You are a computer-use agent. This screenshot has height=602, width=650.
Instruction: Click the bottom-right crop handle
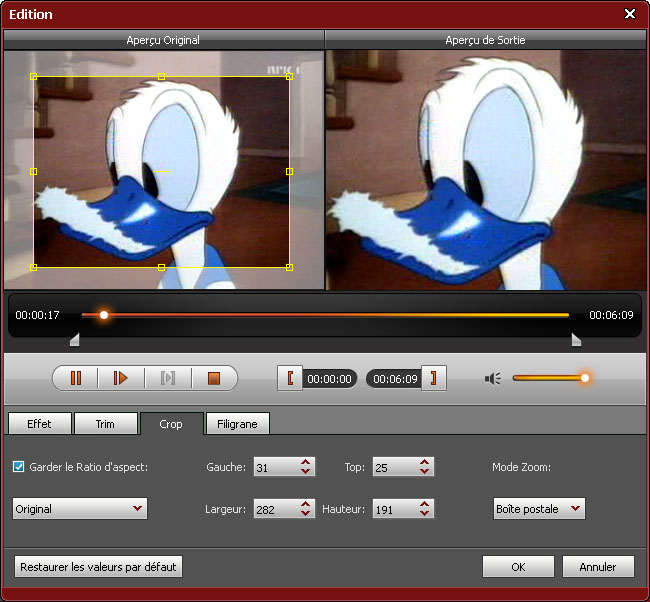coord(289,267)
